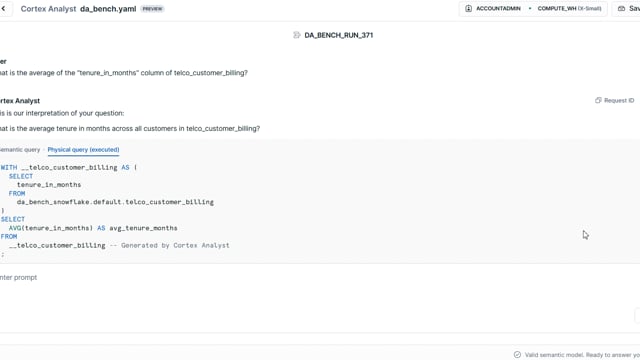Viewport: 640px width, 360px height.
Task: Click the da_bench.yaml file name
Action: pyautogui.click(x=108, y=9)
